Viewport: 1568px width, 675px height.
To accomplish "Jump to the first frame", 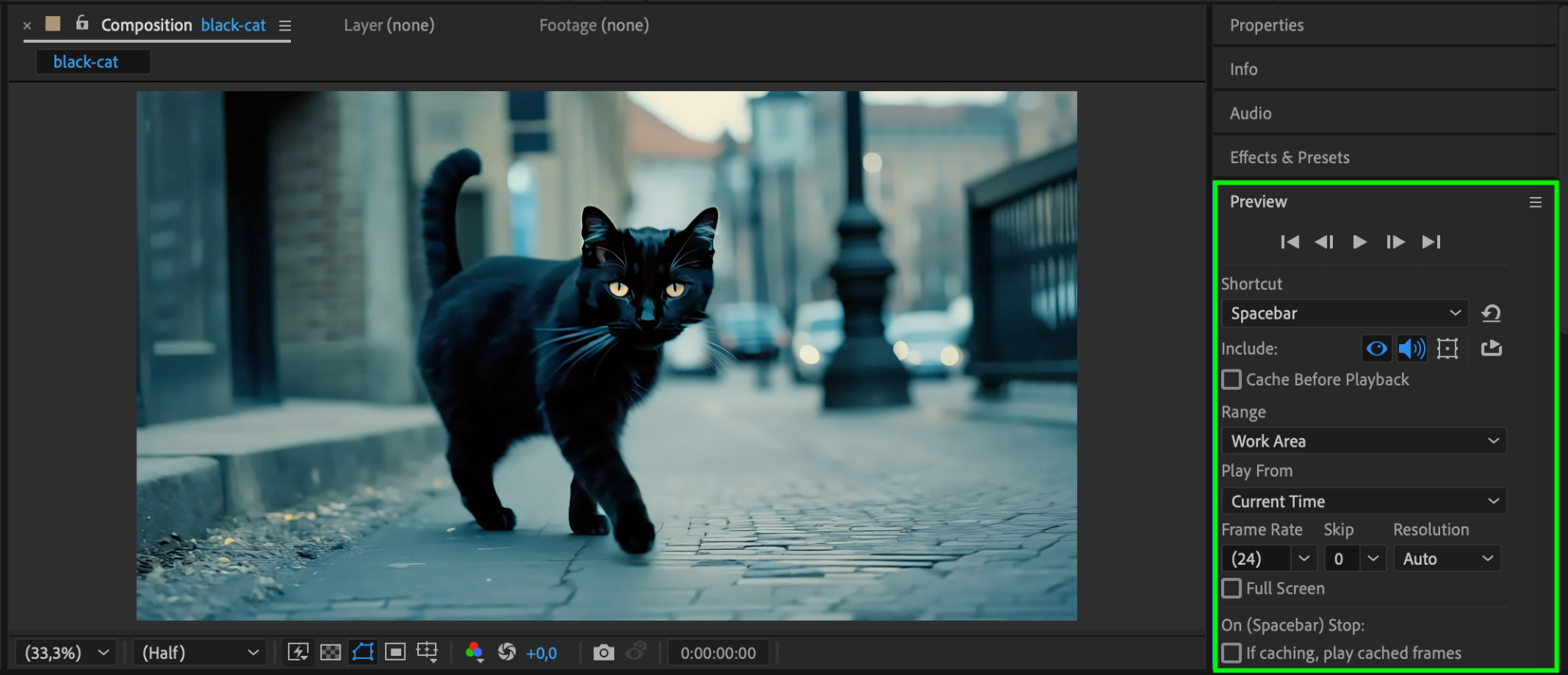I will (1289, 242).
